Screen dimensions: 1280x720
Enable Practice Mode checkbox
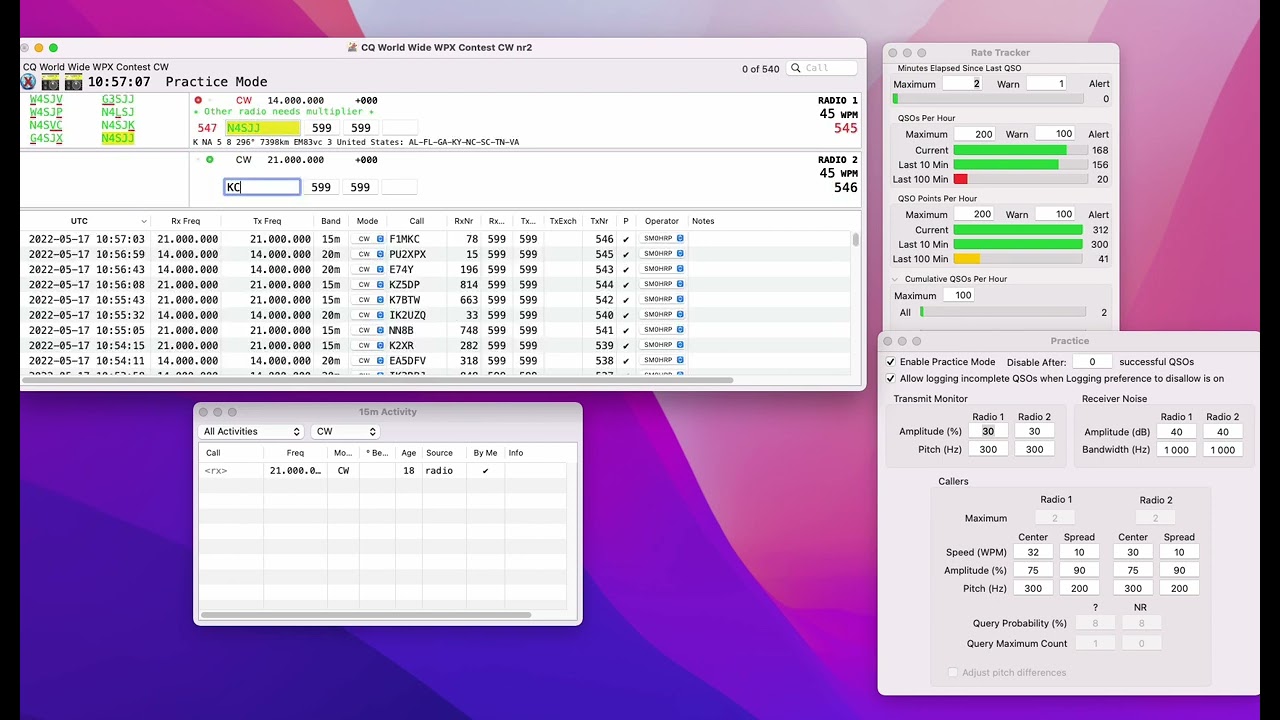[890, 362]
